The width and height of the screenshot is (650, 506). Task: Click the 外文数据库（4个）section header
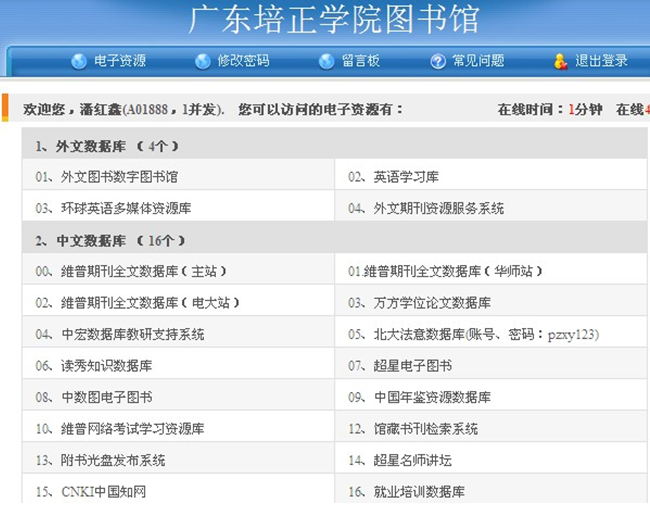tap(334, 143)
